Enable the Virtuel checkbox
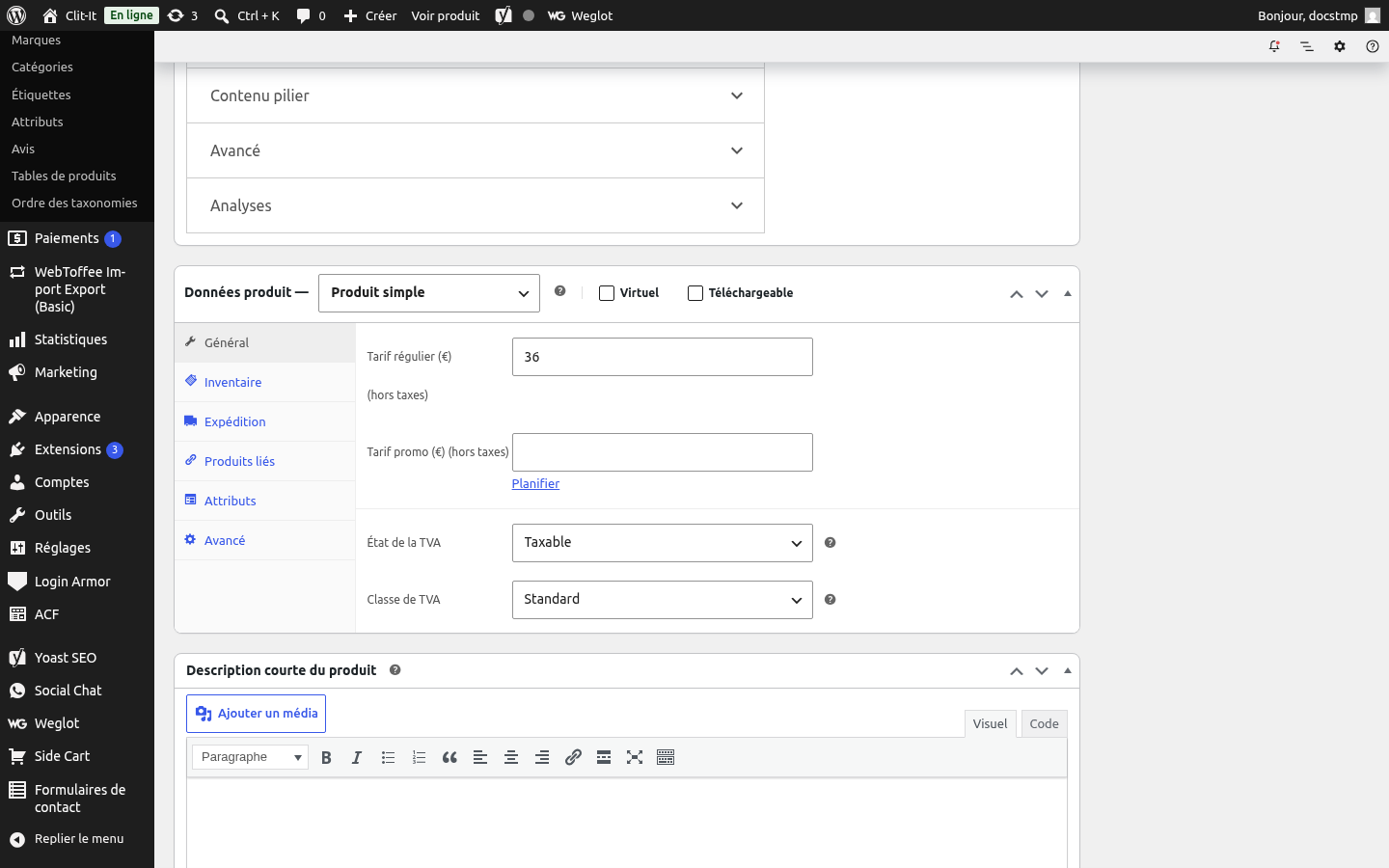This screenshot has width=1389, height=868. [607, 293]
